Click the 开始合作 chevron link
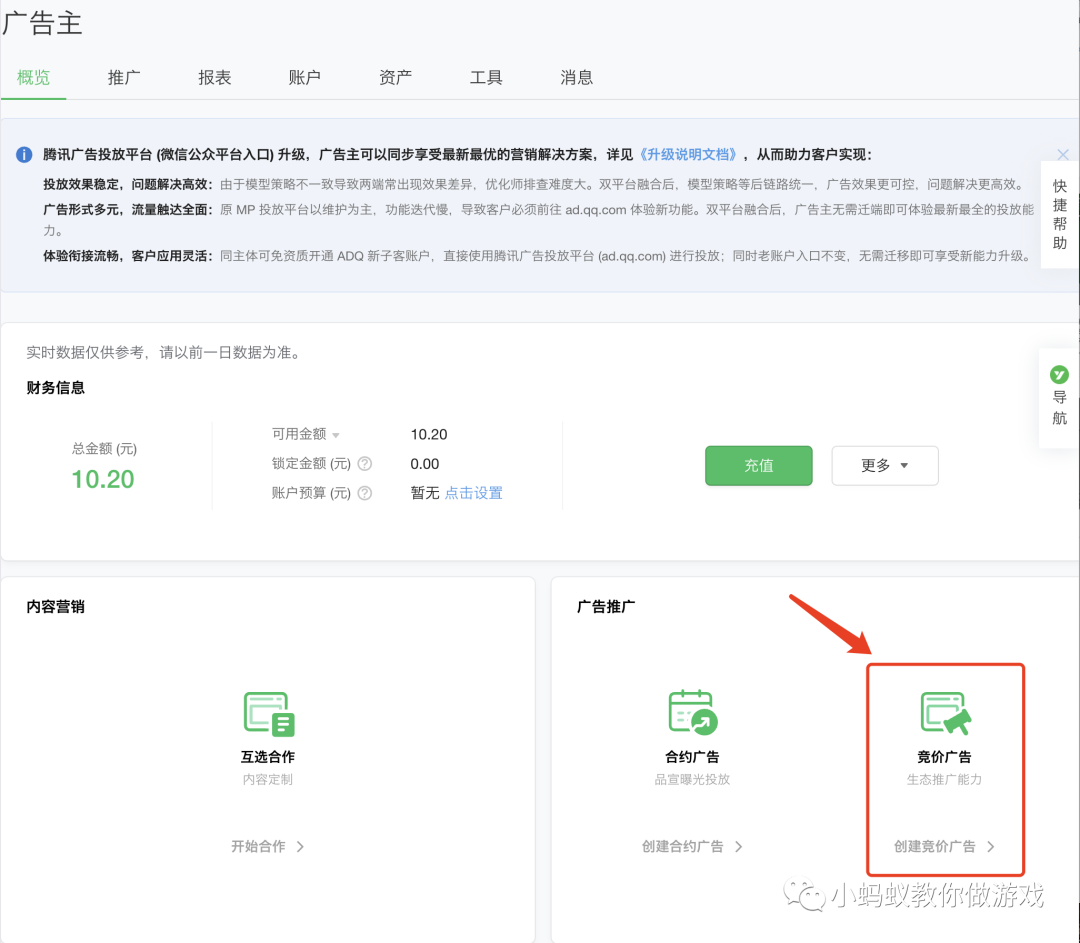This screenshot has height=943, width=1080. coord(268,847)
